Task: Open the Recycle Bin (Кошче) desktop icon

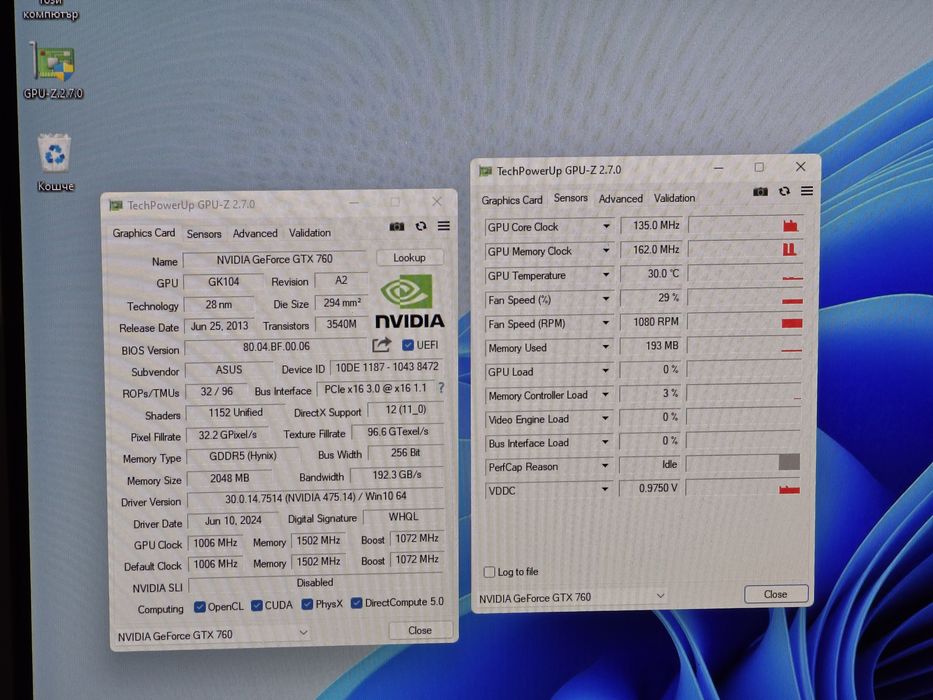Action: [55, 162]
